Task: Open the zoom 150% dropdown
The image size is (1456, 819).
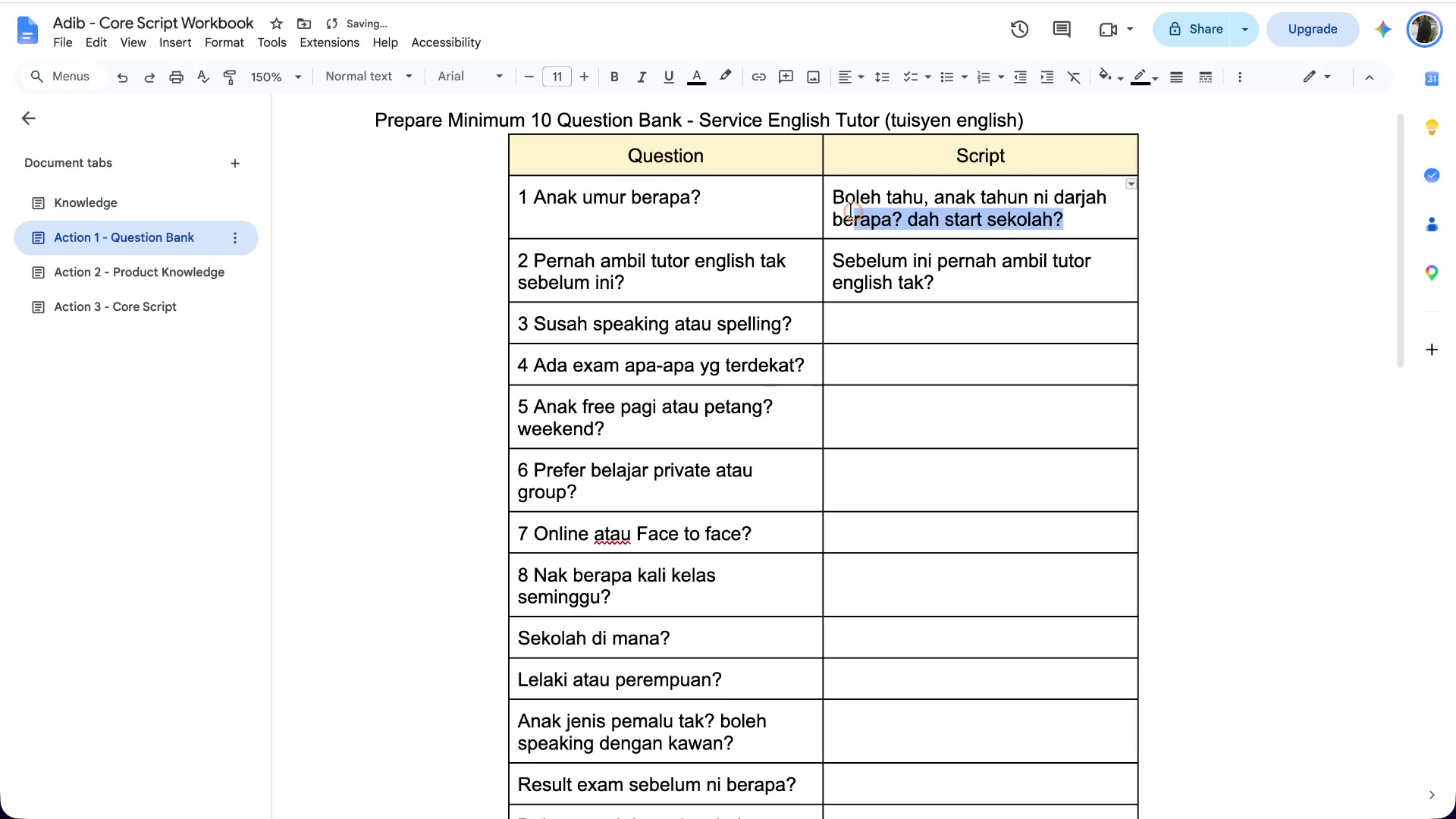Action: [276, 77]
